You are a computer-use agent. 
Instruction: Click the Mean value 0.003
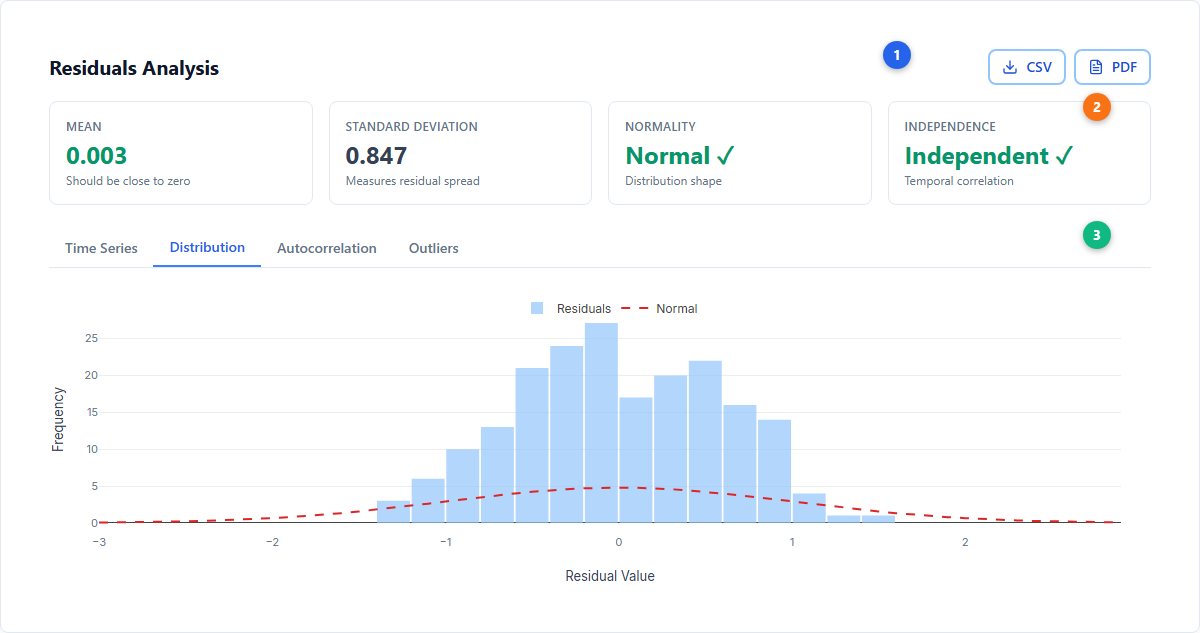96,156
